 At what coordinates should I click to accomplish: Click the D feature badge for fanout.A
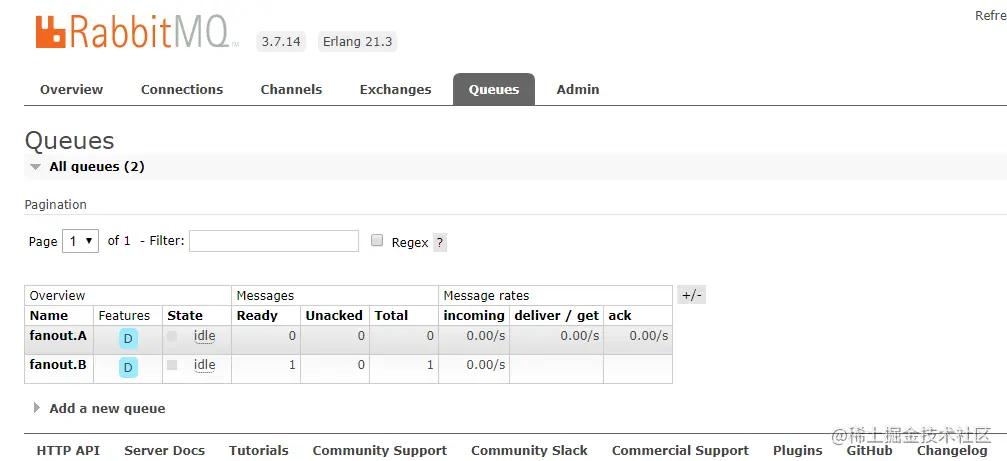click(x=128, y=338)
